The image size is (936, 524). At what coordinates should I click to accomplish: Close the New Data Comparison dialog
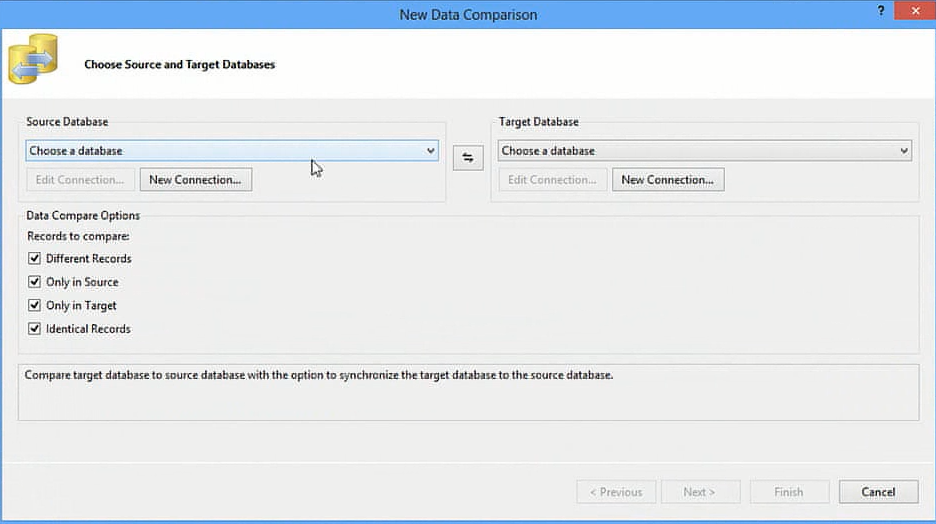915,11
